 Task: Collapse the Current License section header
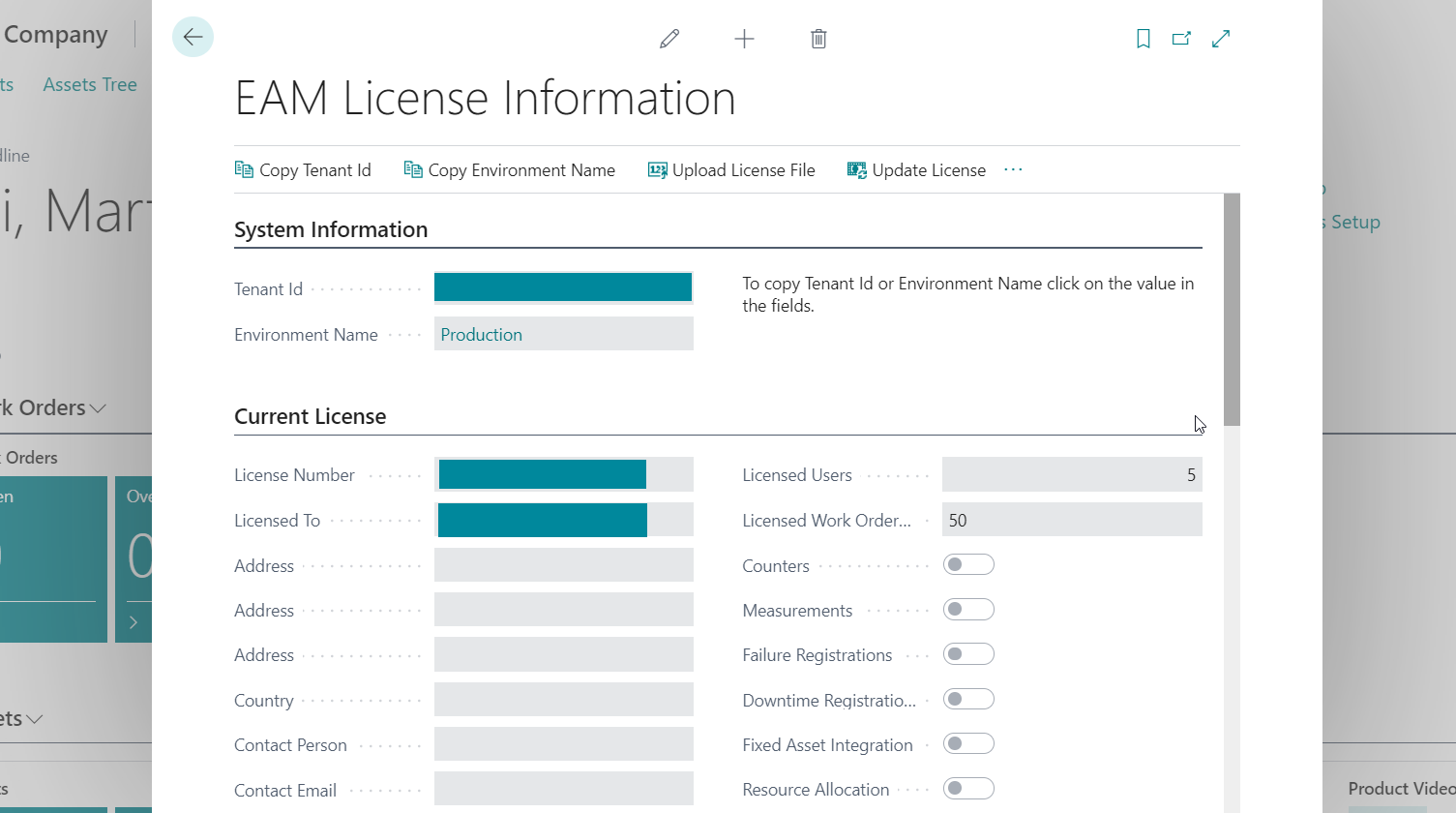[311, 416]
